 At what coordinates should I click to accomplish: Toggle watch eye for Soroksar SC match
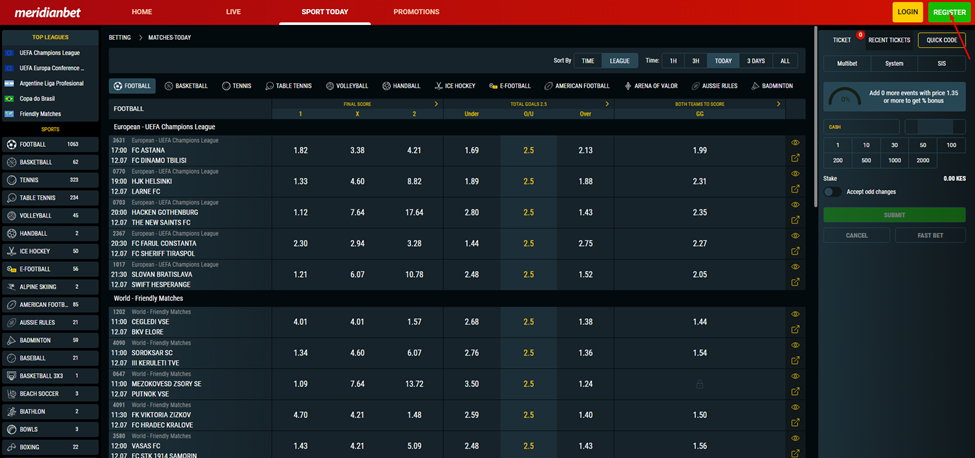pos(795,346)
